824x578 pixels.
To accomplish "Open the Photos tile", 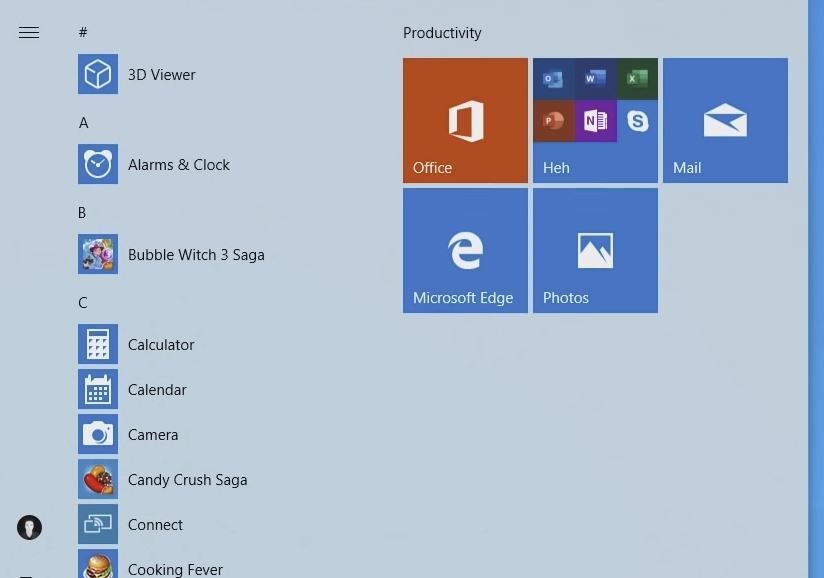I will pyautogui.click(x=595, y=251).
